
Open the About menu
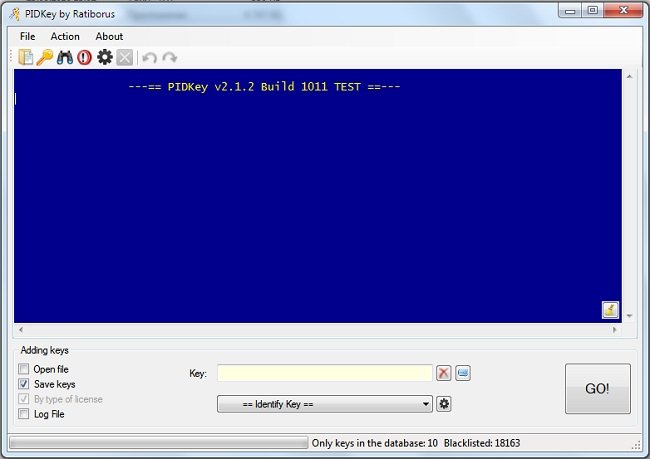point(109,36)
